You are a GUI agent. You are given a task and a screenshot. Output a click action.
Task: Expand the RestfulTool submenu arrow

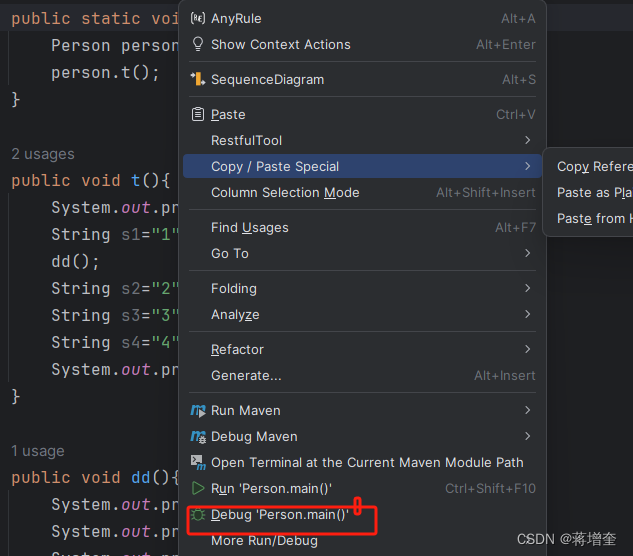coord(527,140)
